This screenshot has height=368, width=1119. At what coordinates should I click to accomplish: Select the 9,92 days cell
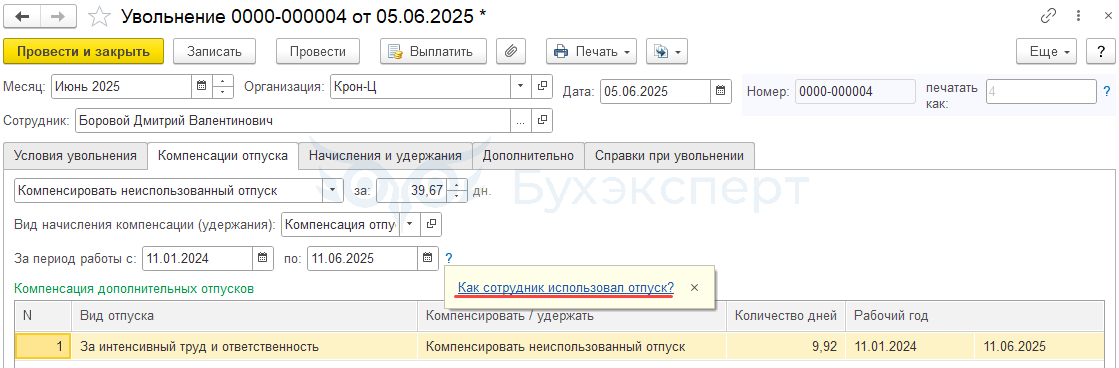click(786, 347)
